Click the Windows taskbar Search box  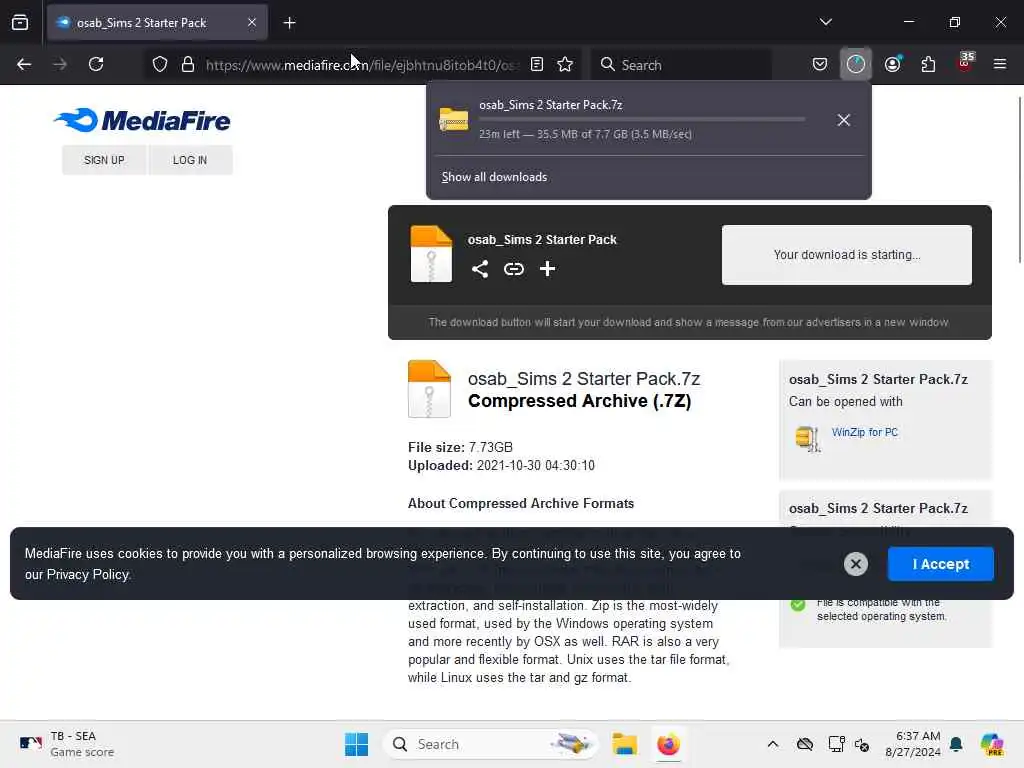click(491, 744)
